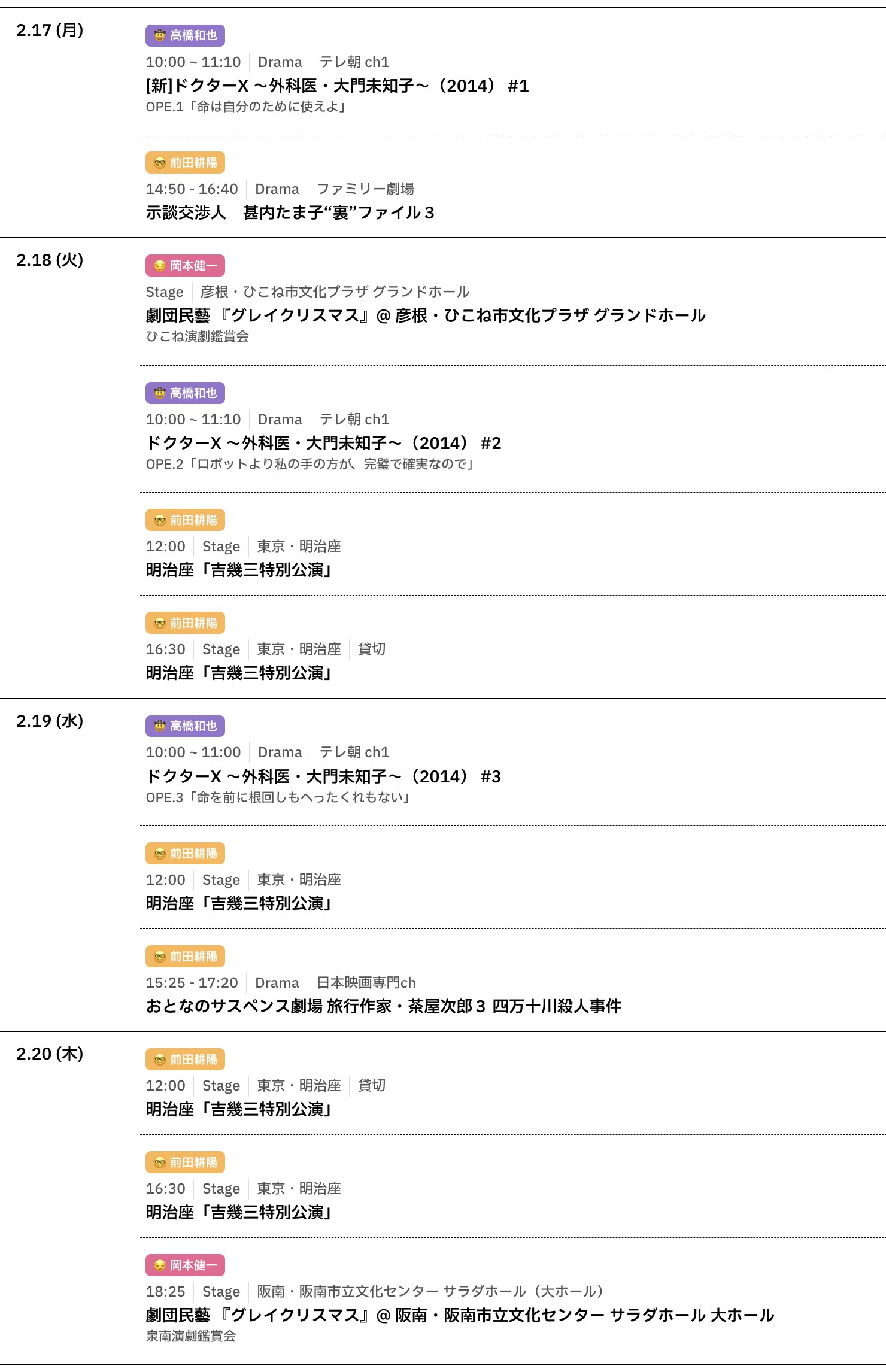Click the emoji on 岡本健一 badge above 阪南 グレイクリスマス
Viewport: 886px width, 1372px height.
click(x=159, y=1265)
